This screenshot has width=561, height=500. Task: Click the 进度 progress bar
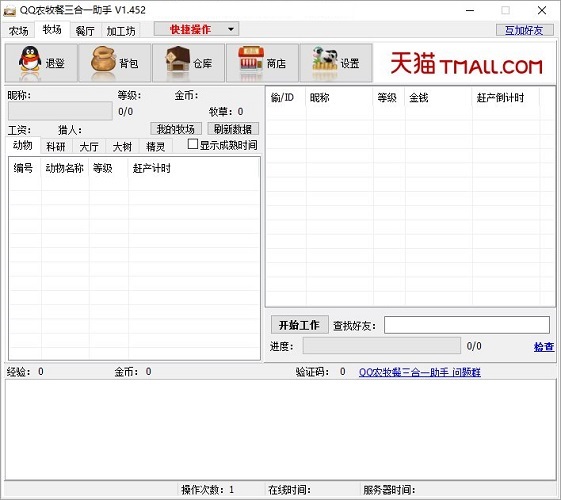(382, 346)
